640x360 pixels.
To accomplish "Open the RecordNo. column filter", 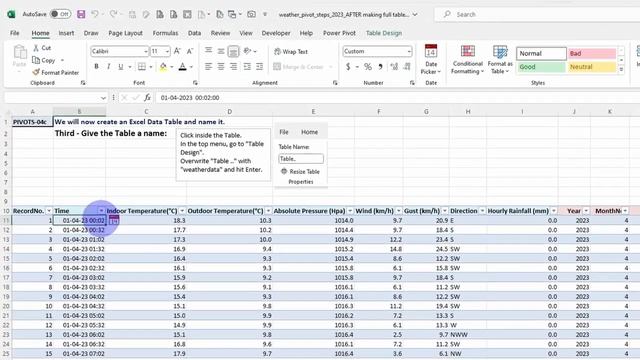I will coord(49,211).
